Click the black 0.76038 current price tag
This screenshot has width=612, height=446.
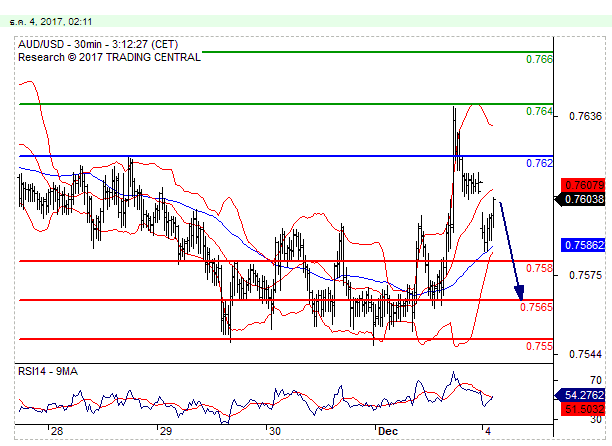(580, 199)
